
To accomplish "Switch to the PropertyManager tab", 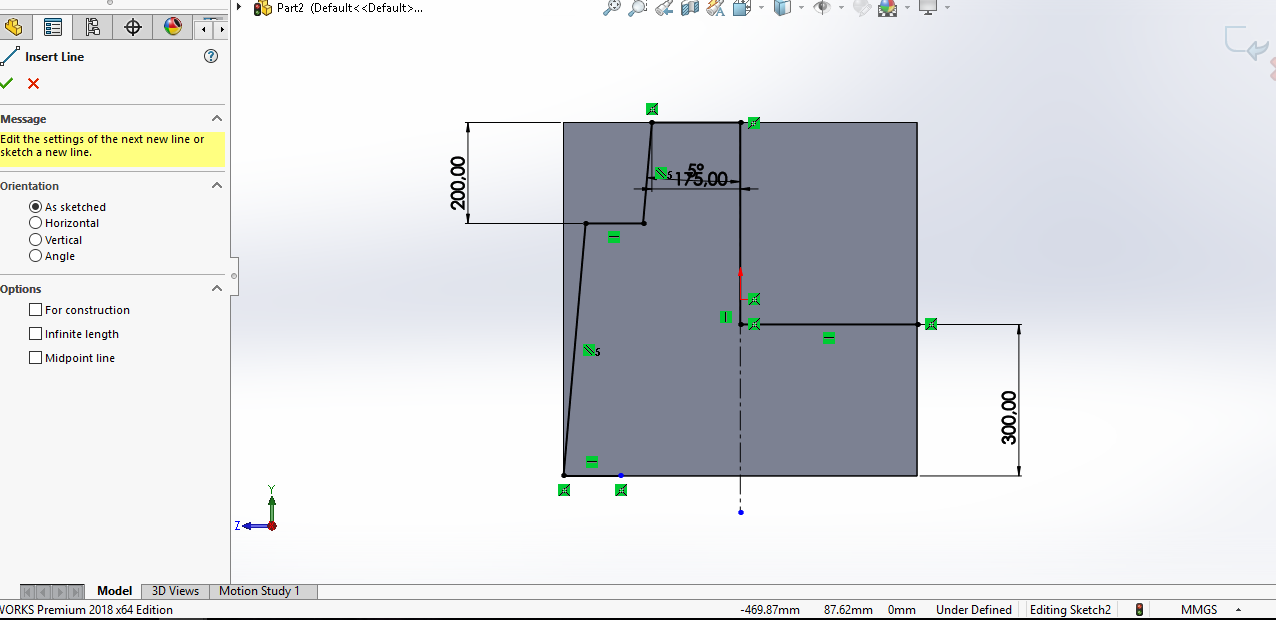I will 53,27.
